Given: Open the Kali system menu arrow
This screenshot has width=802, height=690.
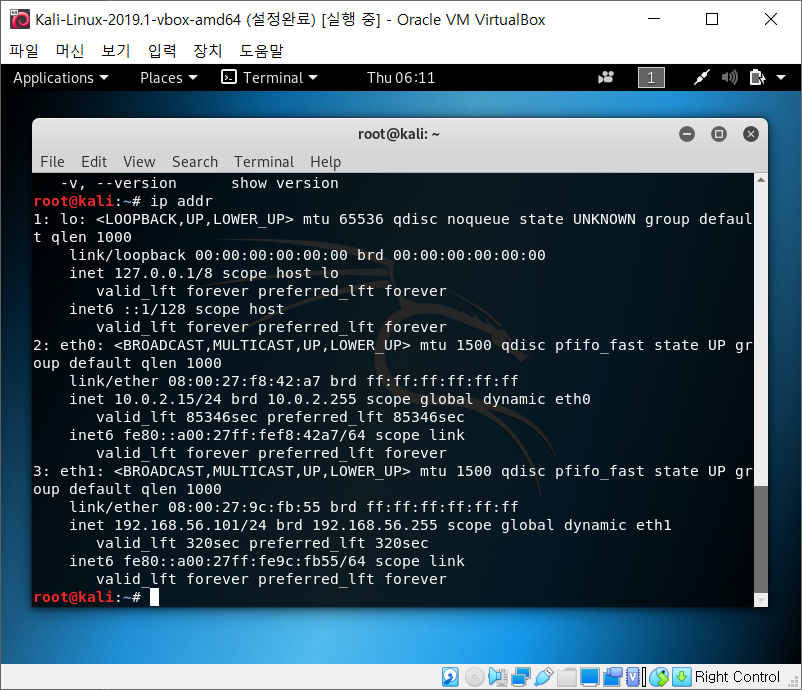Looking at the screenshot, I should (x=781, y=78).
